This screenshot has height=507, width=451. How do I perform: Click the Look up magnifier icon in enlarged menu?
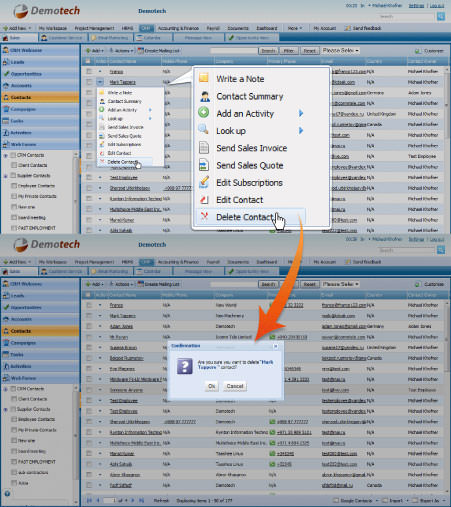coord(203,129)
